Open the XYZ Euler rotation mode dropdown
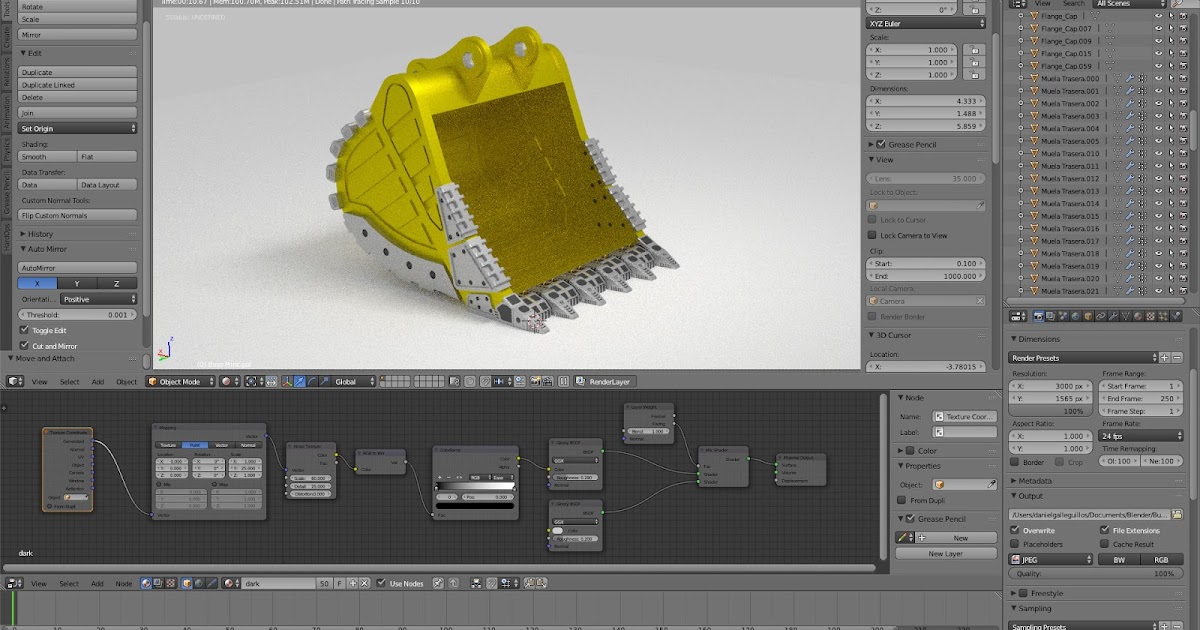 (x=926, y=22)
